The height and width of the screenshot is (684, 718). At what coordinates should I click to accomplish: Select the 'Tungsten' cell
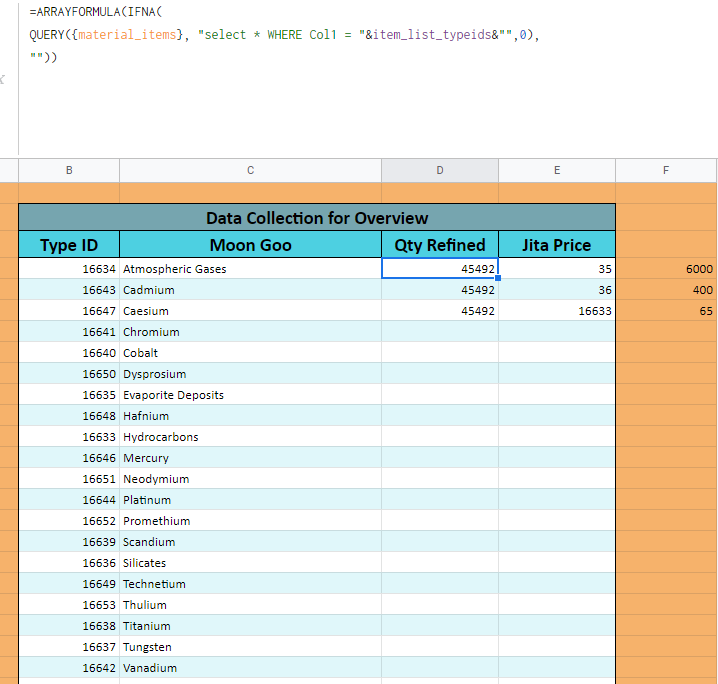[x=250, y=647]
